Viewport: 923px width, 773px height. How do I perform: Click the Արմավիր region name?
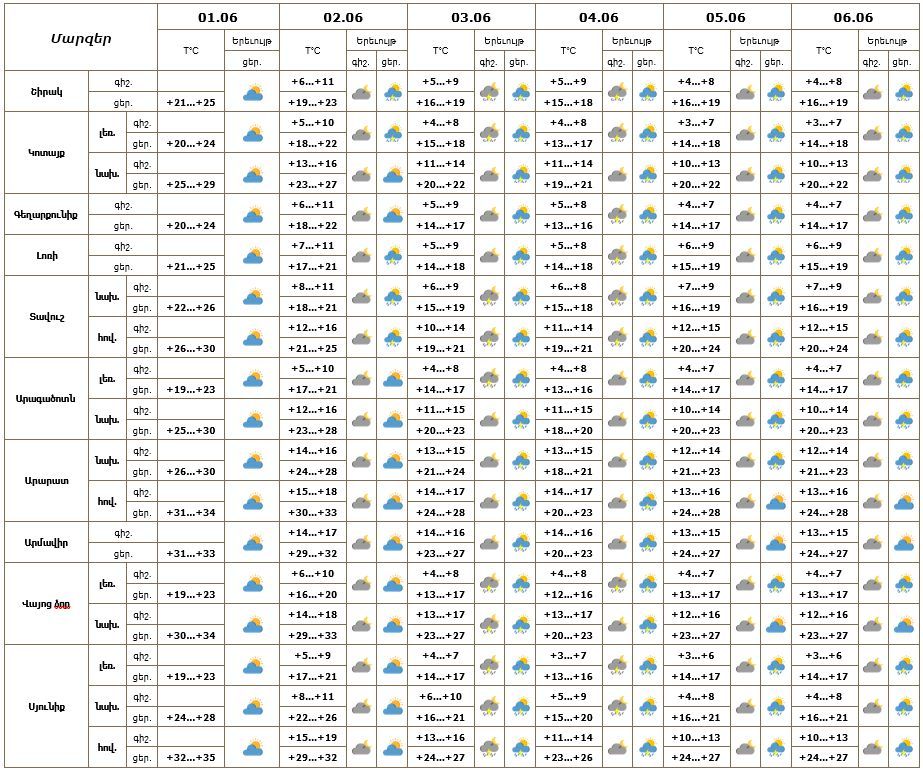coord(47,542)
